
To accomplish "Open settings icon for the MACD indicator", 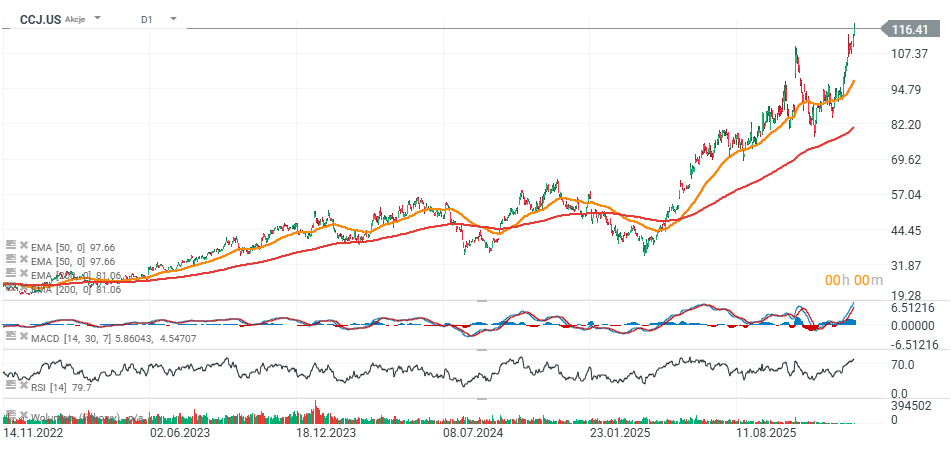I will [10, 339].
